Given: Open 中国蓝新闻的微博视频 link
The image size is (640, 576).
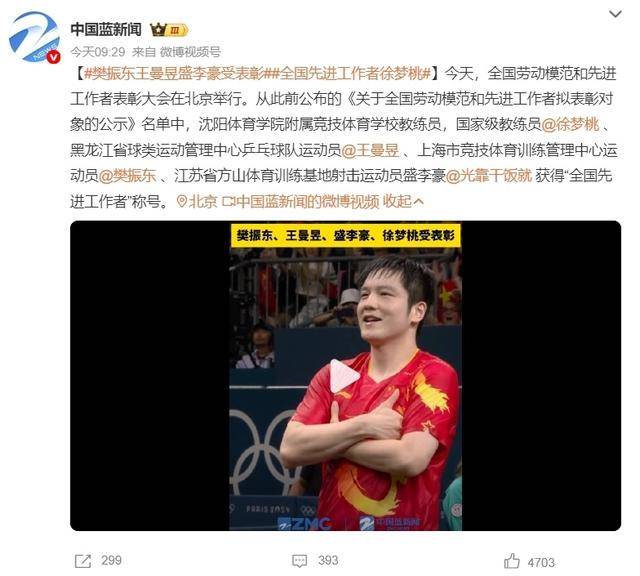Looking at the screenshot, I should pyautogui.click(x=301, y=201).
